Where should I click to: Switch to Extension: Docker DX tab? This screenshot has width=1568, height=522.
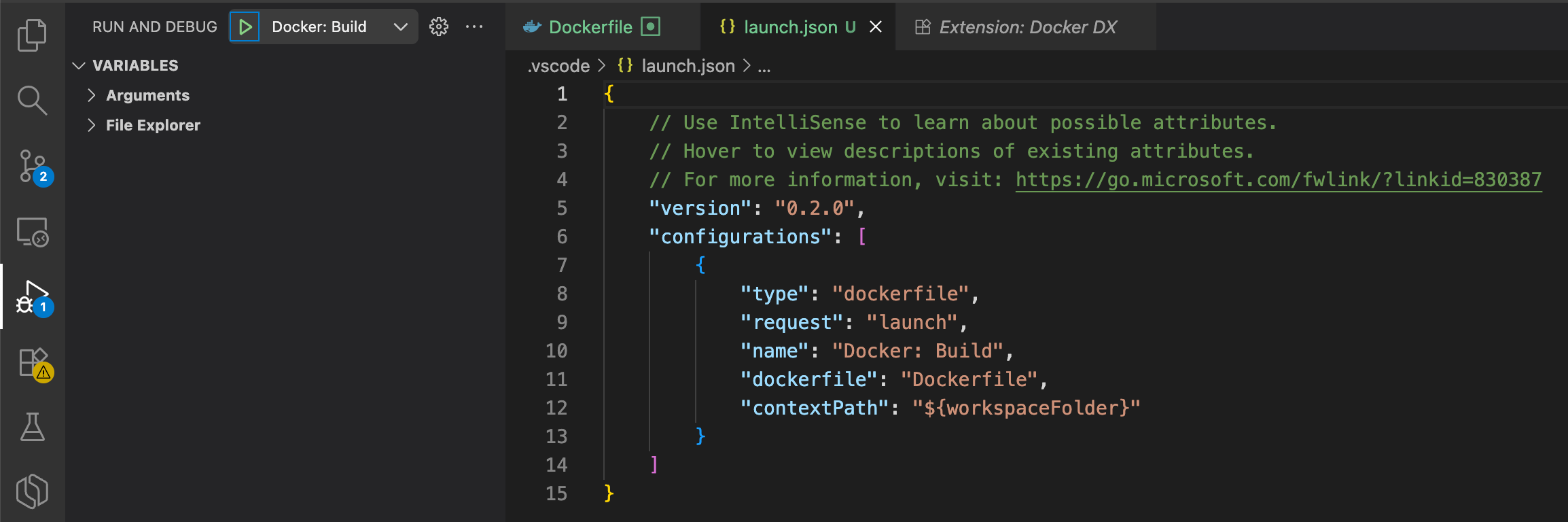[1026, 27]
